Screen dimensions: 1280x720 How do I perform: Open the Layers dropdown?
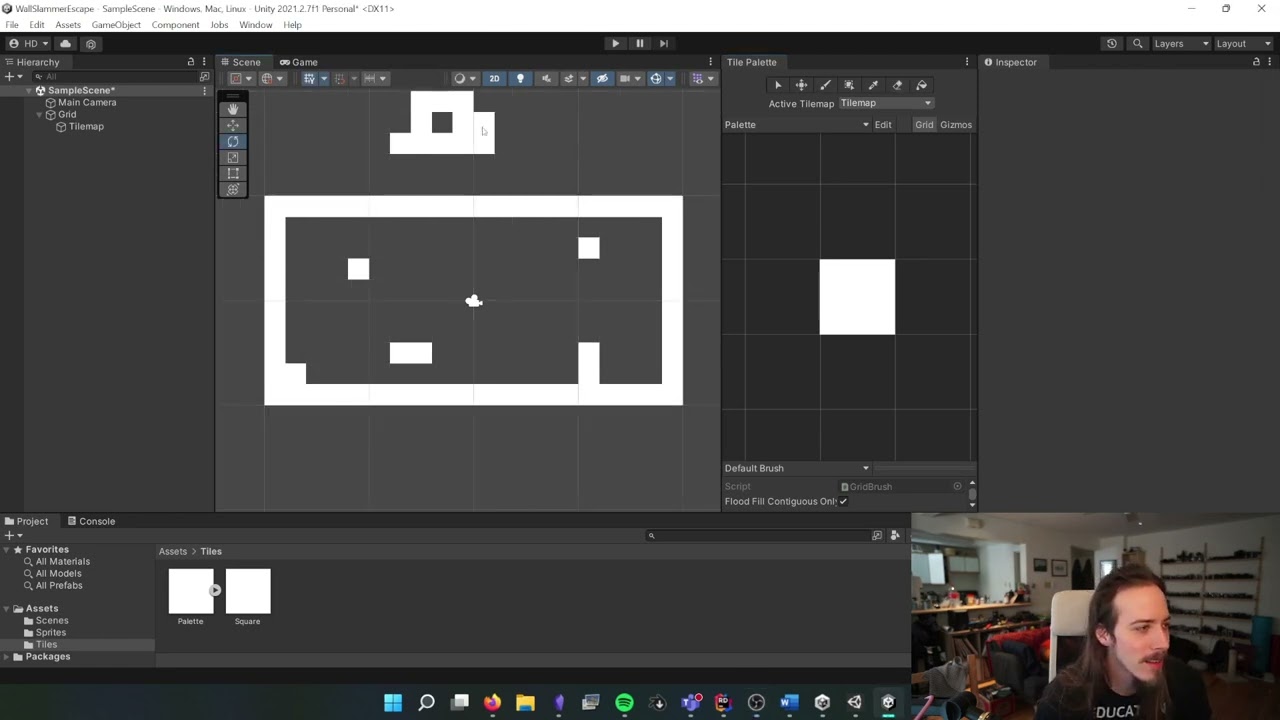point(1181,43)
